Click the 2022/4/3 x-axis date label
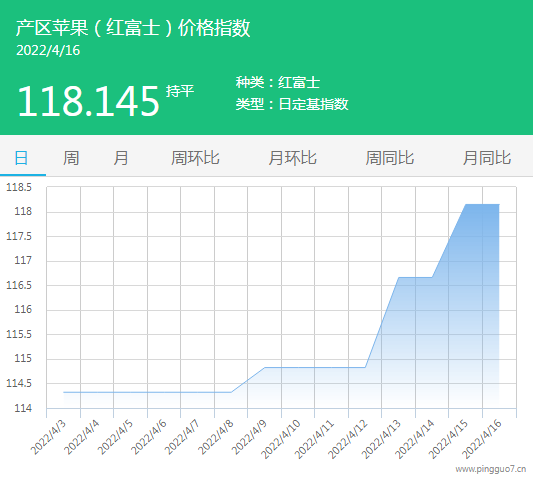Viewport: 533px width, 480px height. point(49,438)
